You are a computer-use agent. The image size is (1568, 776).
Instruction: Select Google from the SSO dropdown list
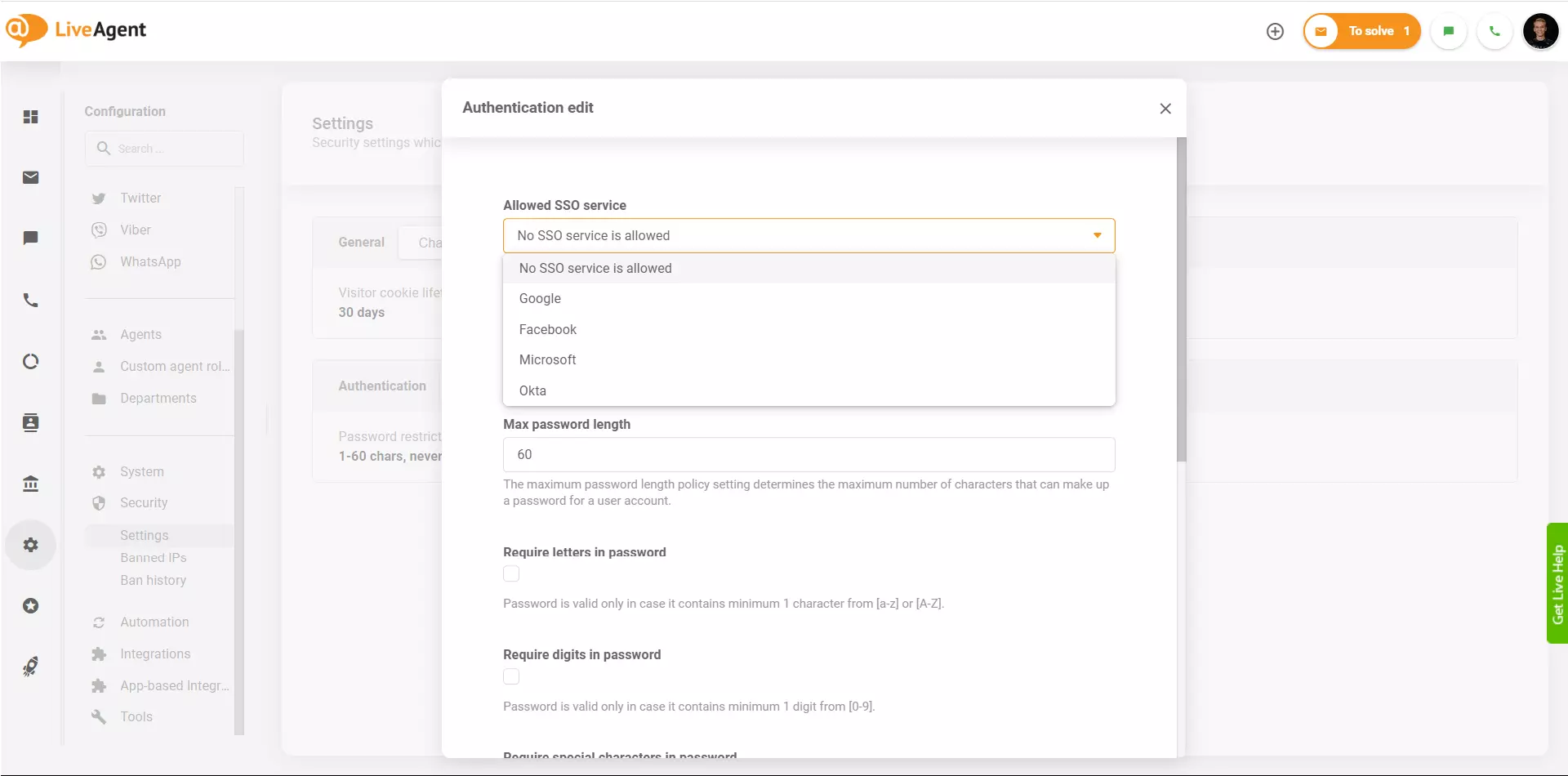[539, 298]
